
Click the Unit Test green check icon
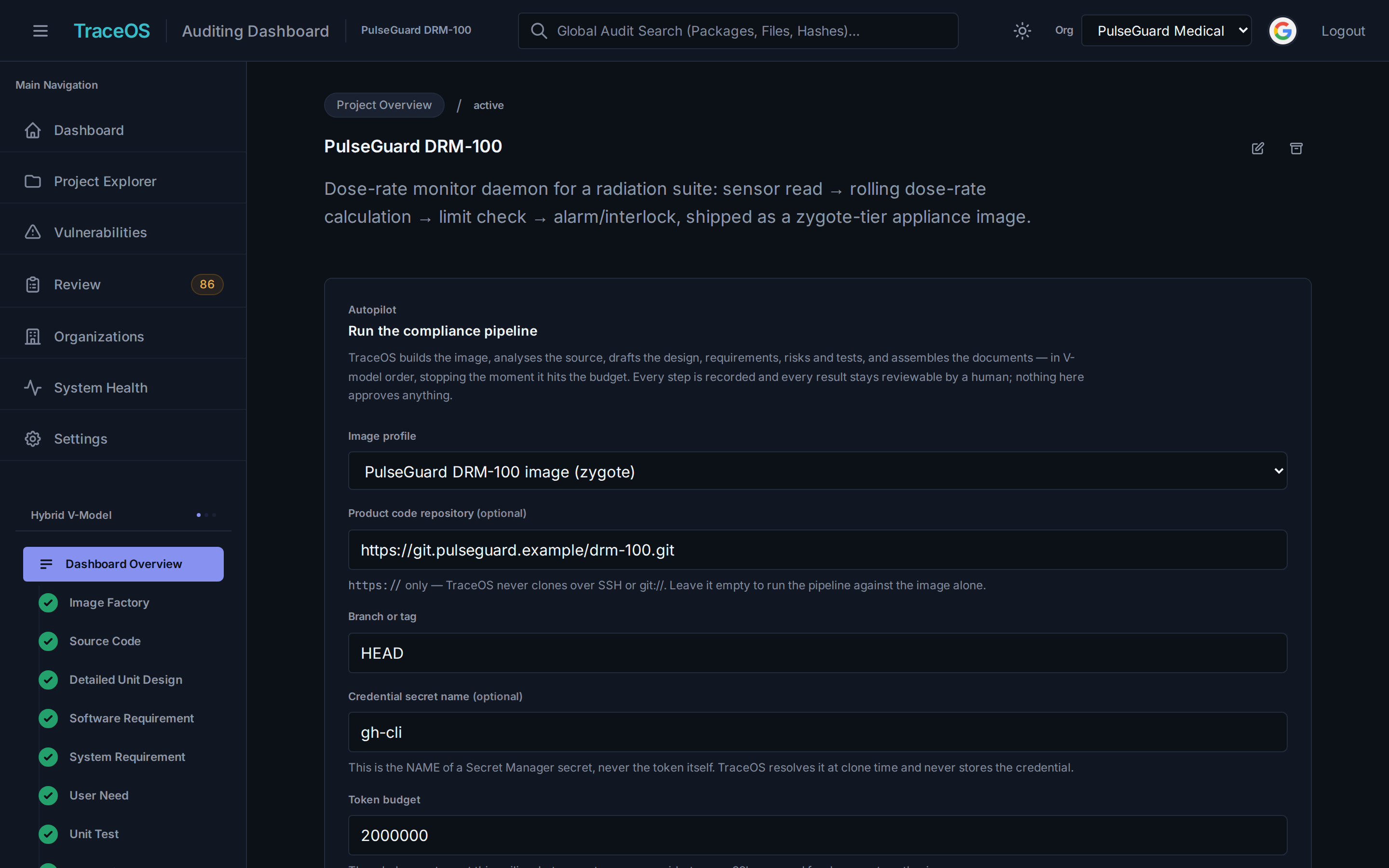48,834
